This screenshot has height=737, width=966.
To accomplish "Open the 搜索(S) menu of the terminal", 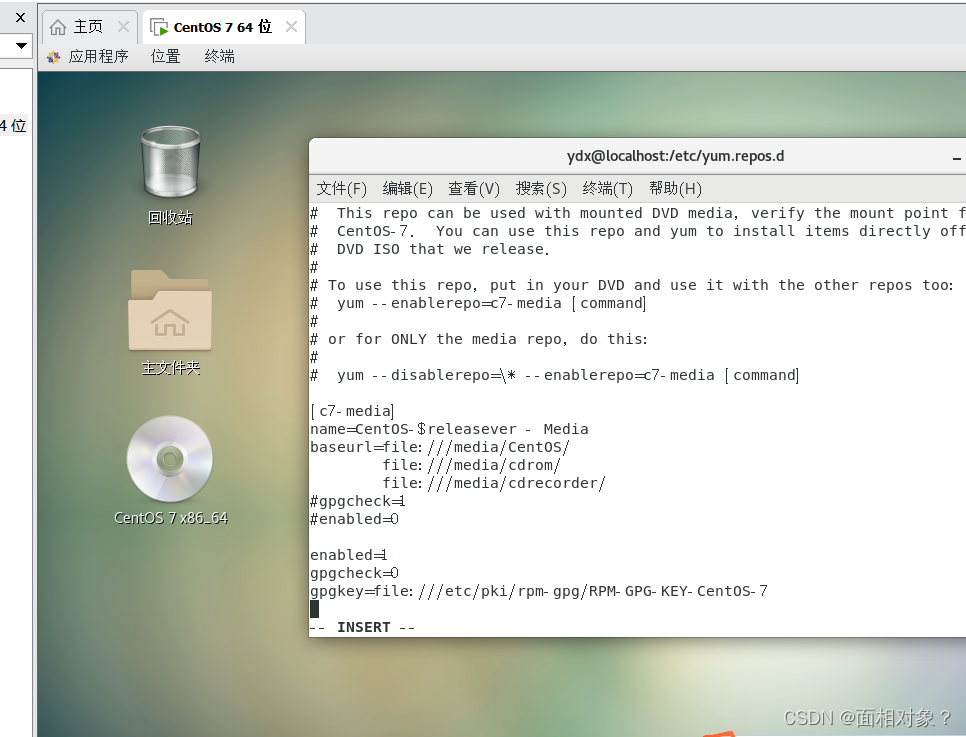I will coord(540,188).
